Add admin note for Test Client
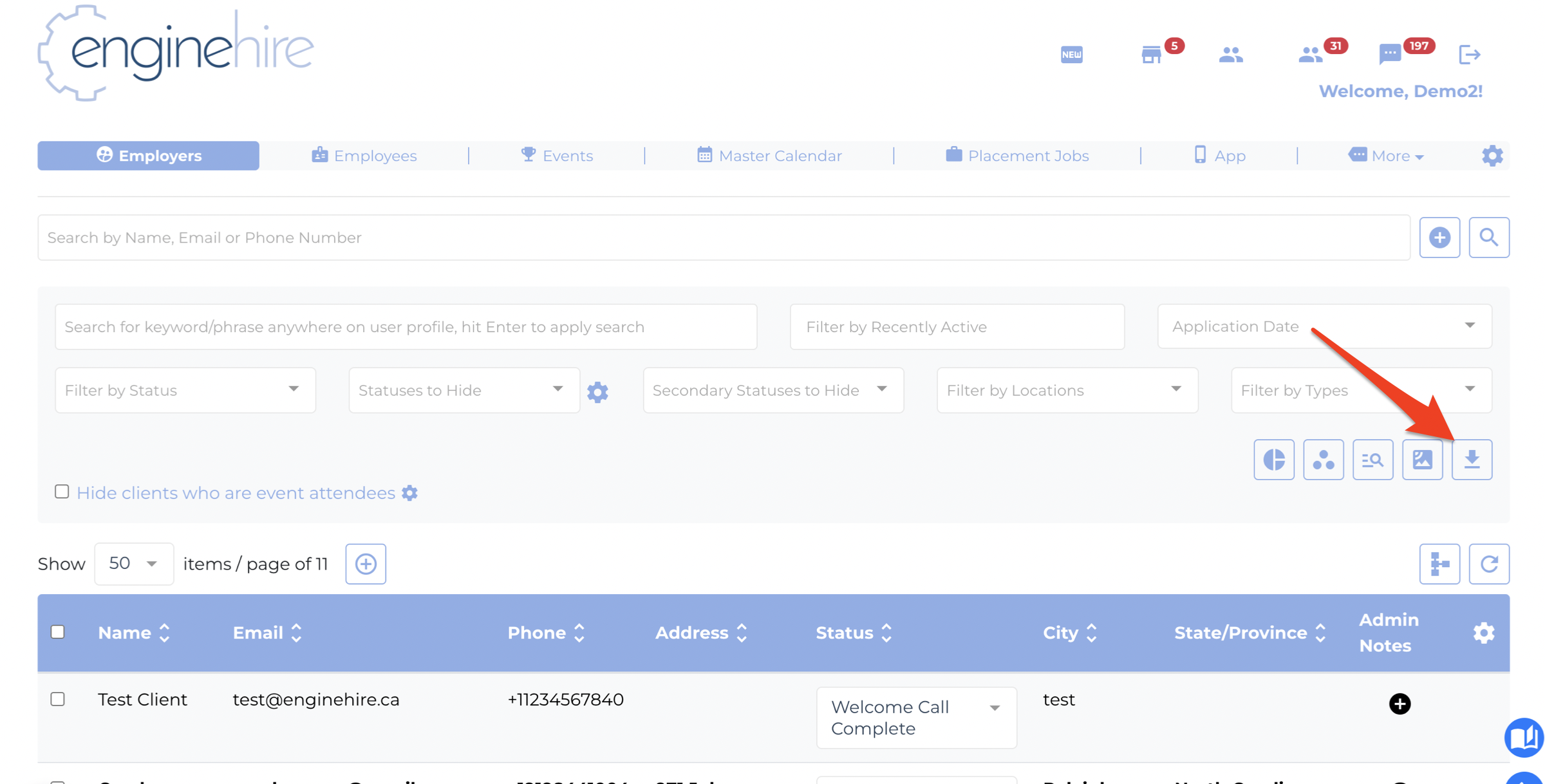1545x784 pixels. 1400,704
